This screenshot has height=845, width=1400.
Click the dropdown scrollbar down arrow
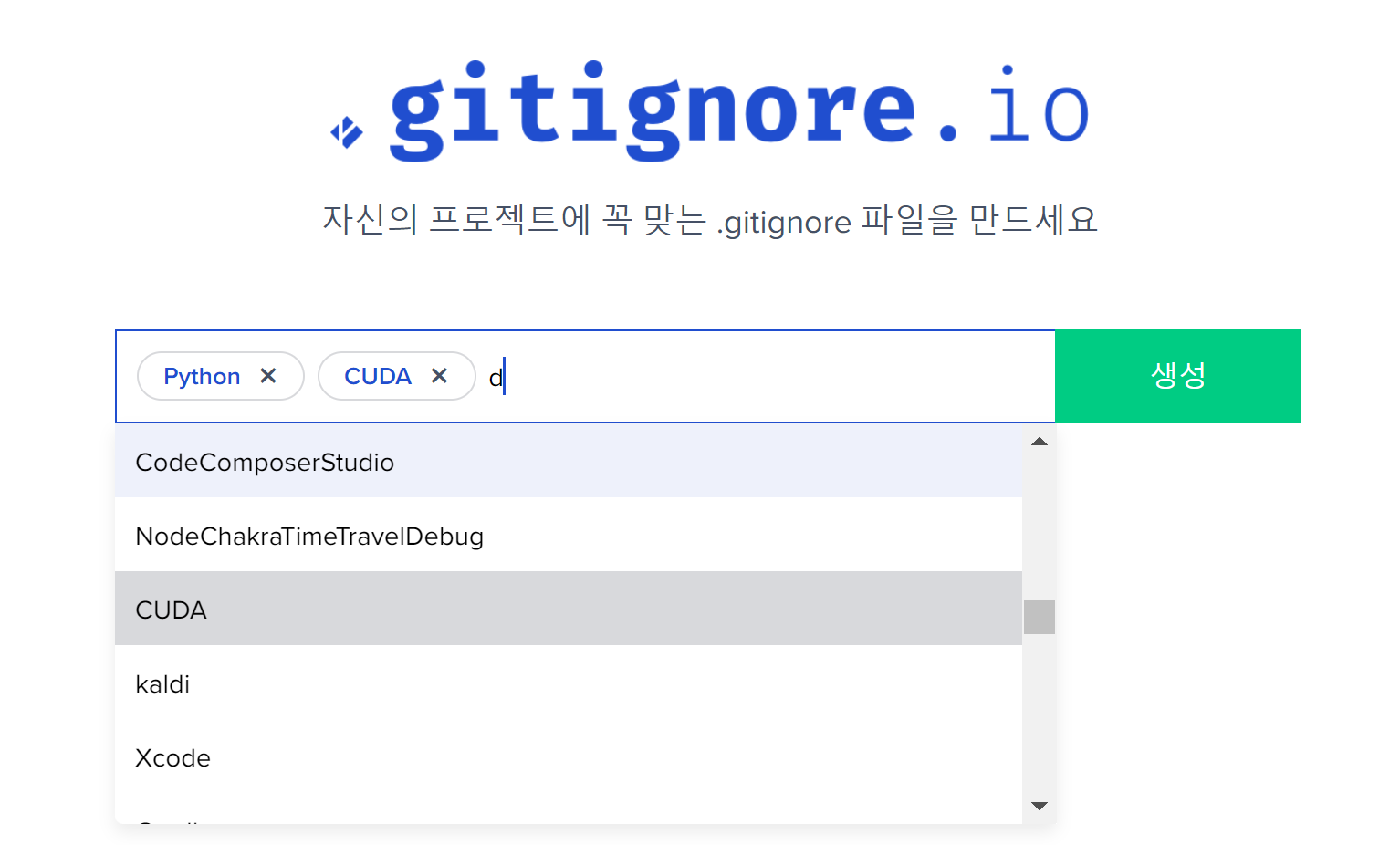click(x=1039, y=806)
